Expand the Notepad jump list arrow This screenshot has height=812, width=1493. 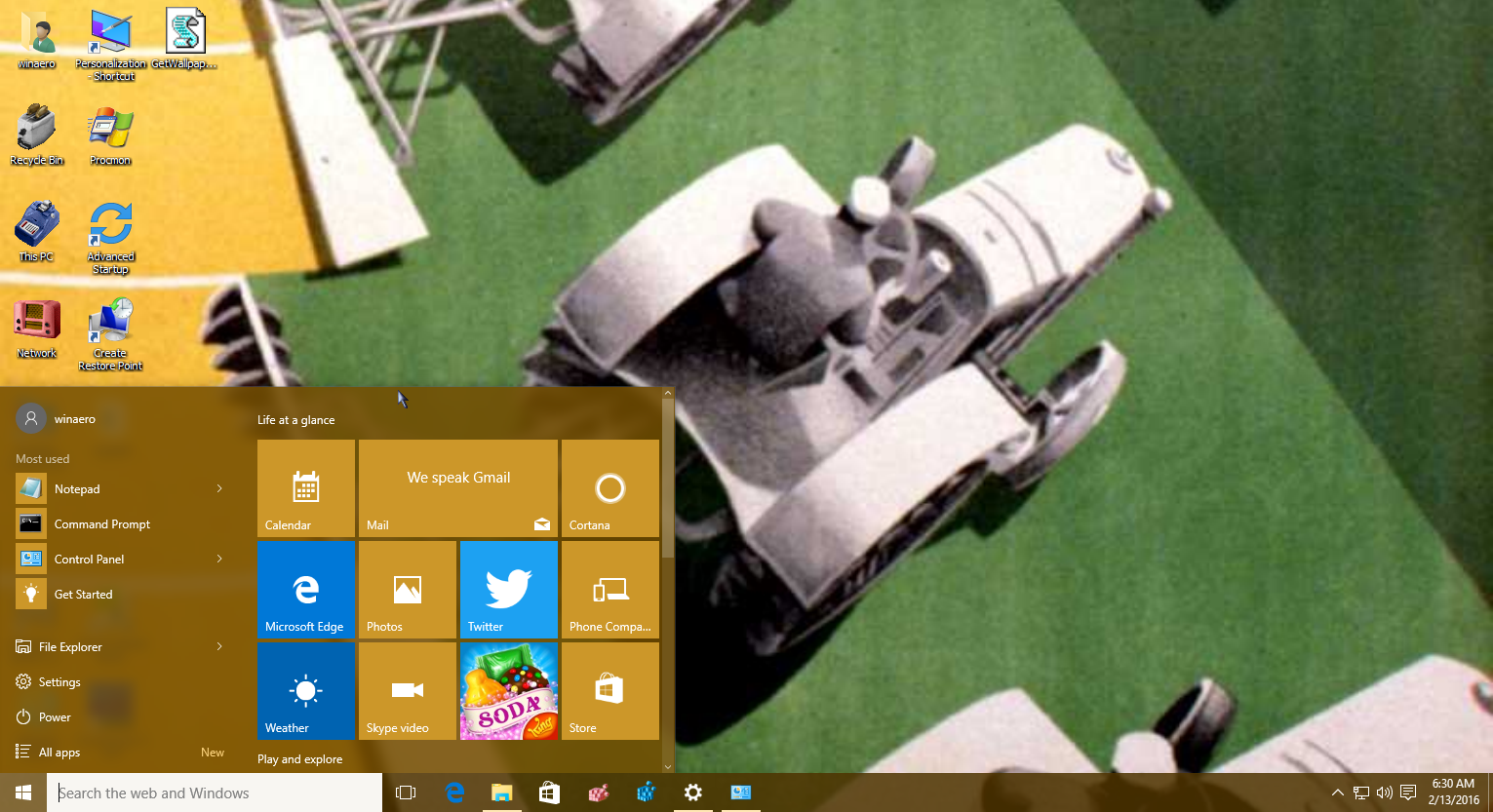point(218,488)
